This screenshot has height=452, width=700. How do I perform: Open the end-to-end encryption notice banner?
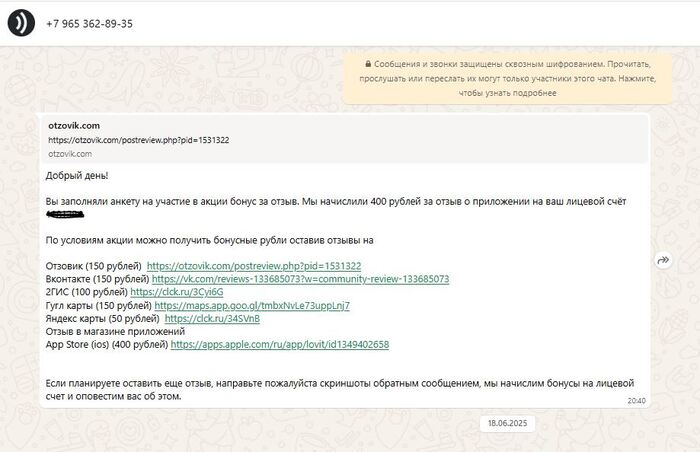point(507,79)
